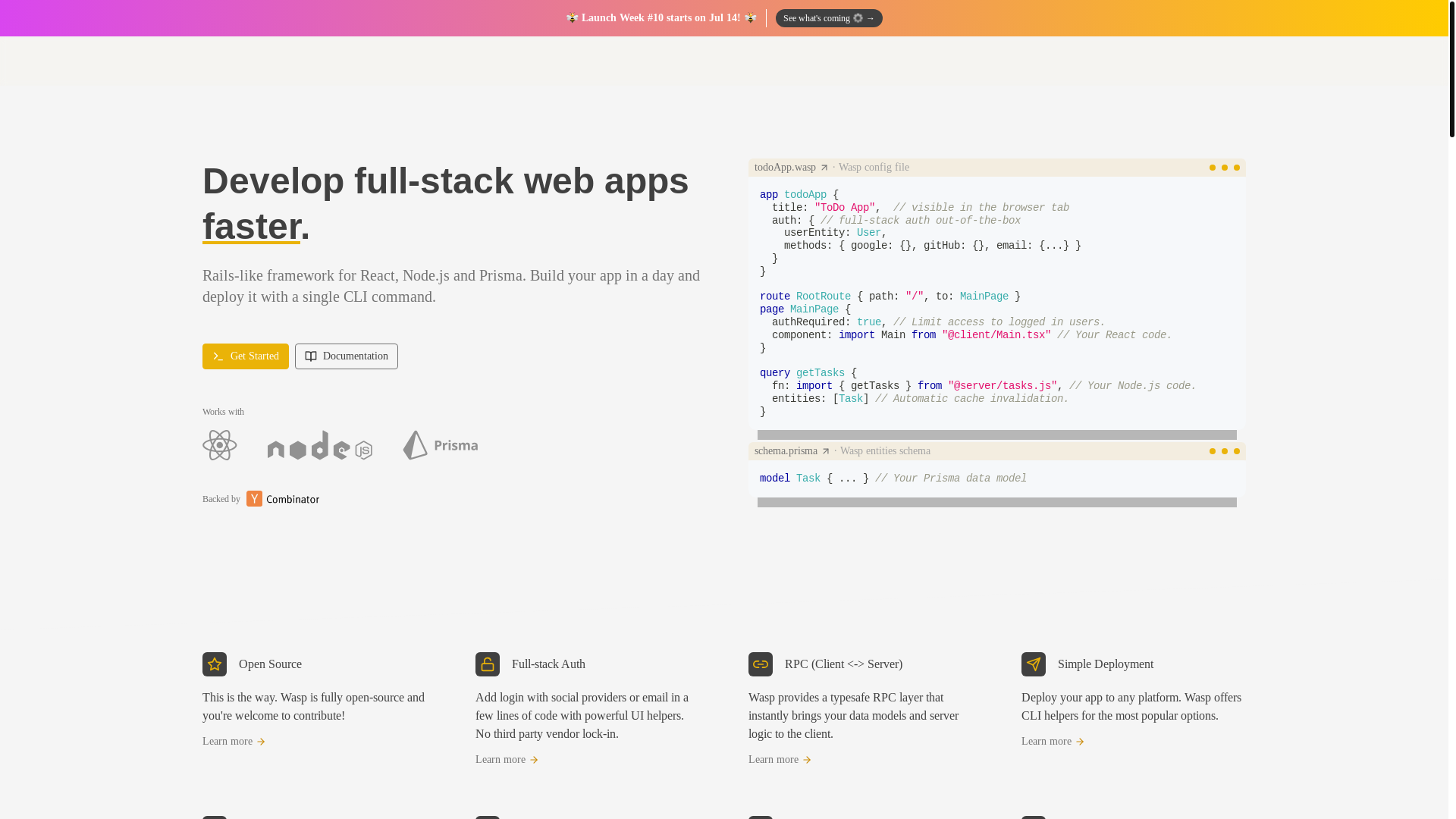Screen dimensions: 1456x819
Task: Click the Open Source star icon
Action: pyautogui.click(x=215, y=664)
